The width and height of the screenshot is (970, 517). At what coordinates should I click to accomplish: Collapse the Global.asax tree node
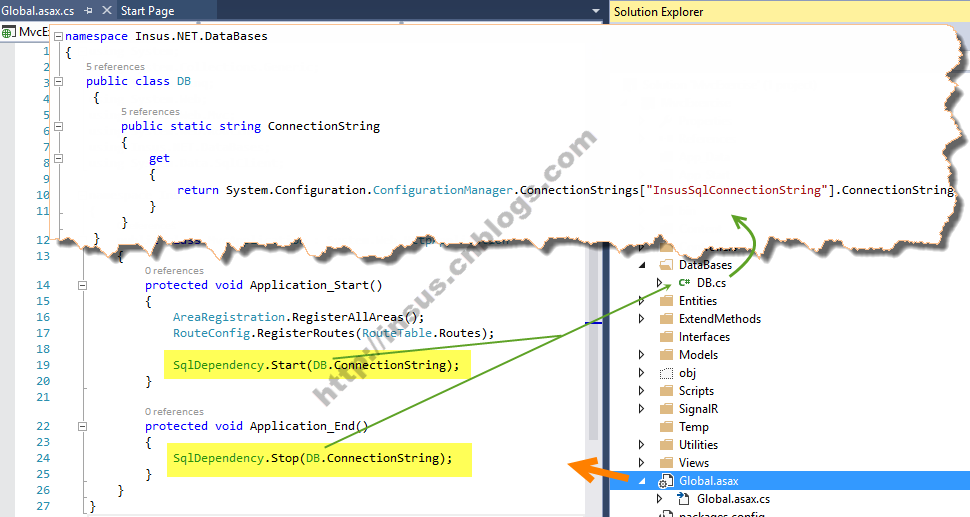point(642,481)
